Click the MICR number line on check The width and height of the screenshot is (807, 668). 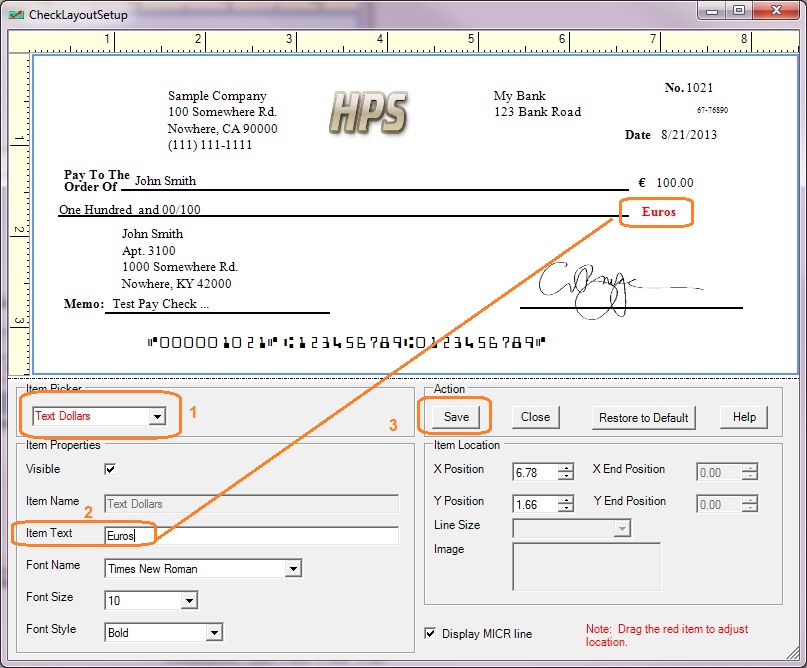click(x=346, y=342)
